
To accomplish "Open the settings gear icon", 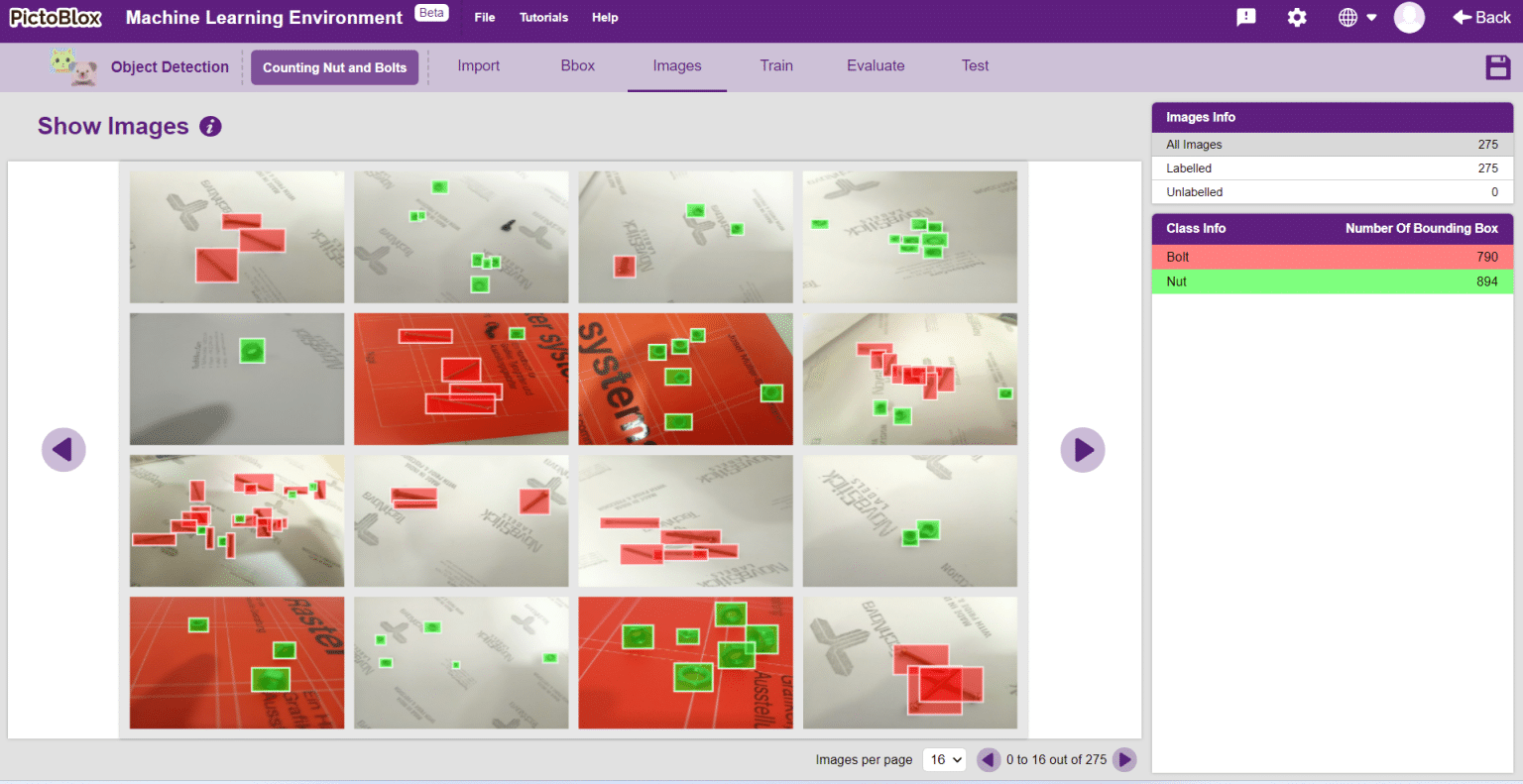I will [1297, 18].
